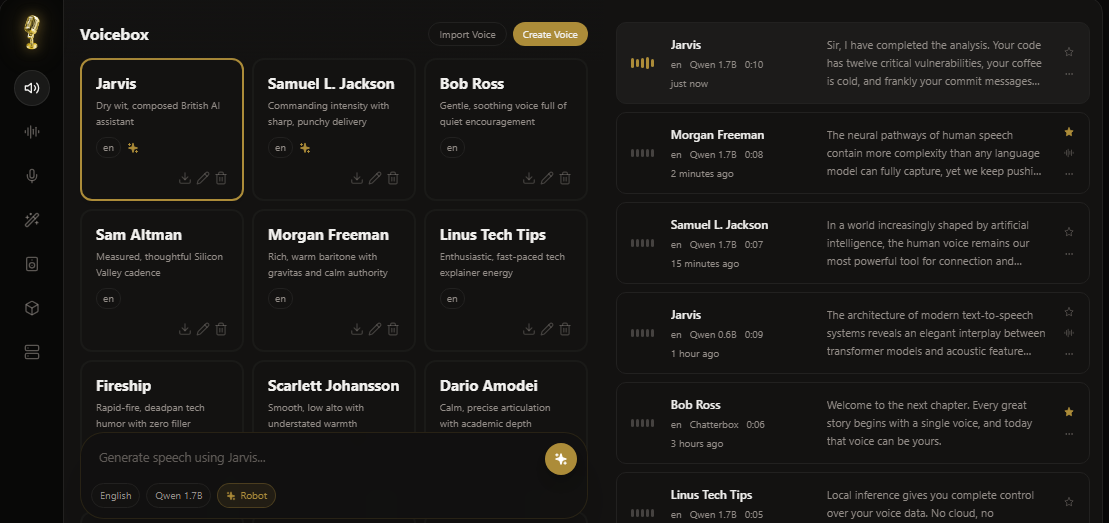The image size is (1109, 523).
Task: Delete the Samuel L. Jackson voice
Action: pos(393,178)
